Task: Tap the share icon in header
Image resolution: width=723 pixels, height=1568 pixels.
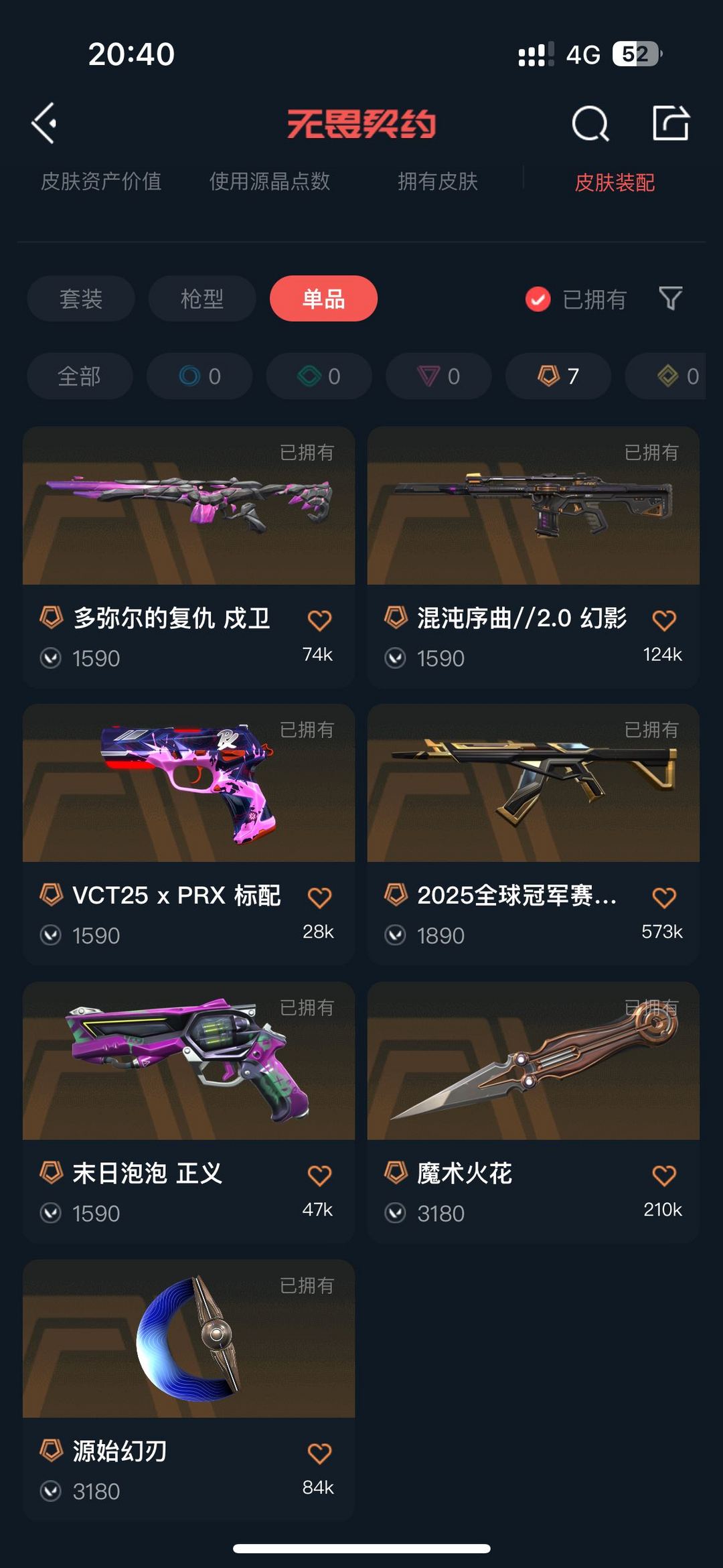Action: coord(671,123)
